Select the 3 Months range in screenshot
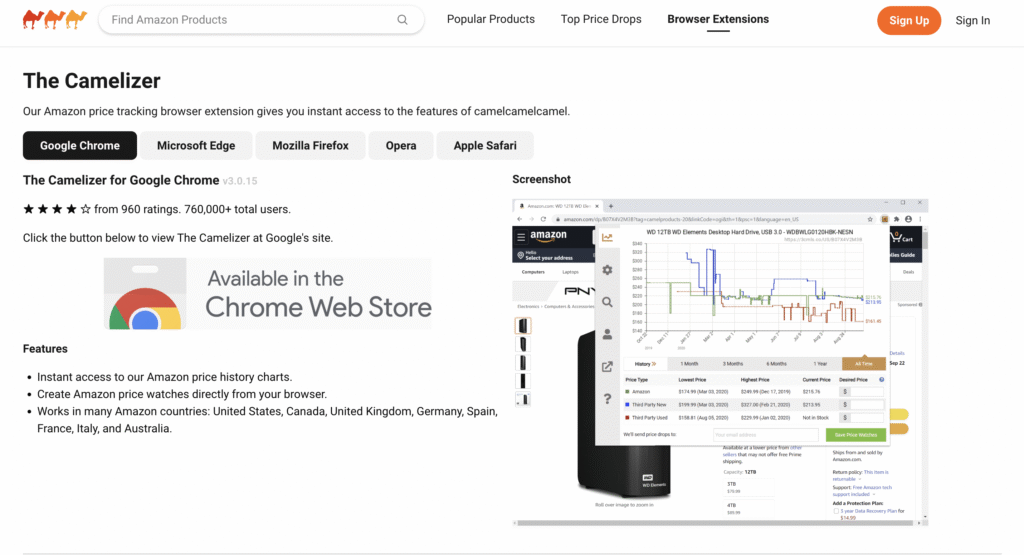This screenshot has height=555, width=1024. (733, 364)
